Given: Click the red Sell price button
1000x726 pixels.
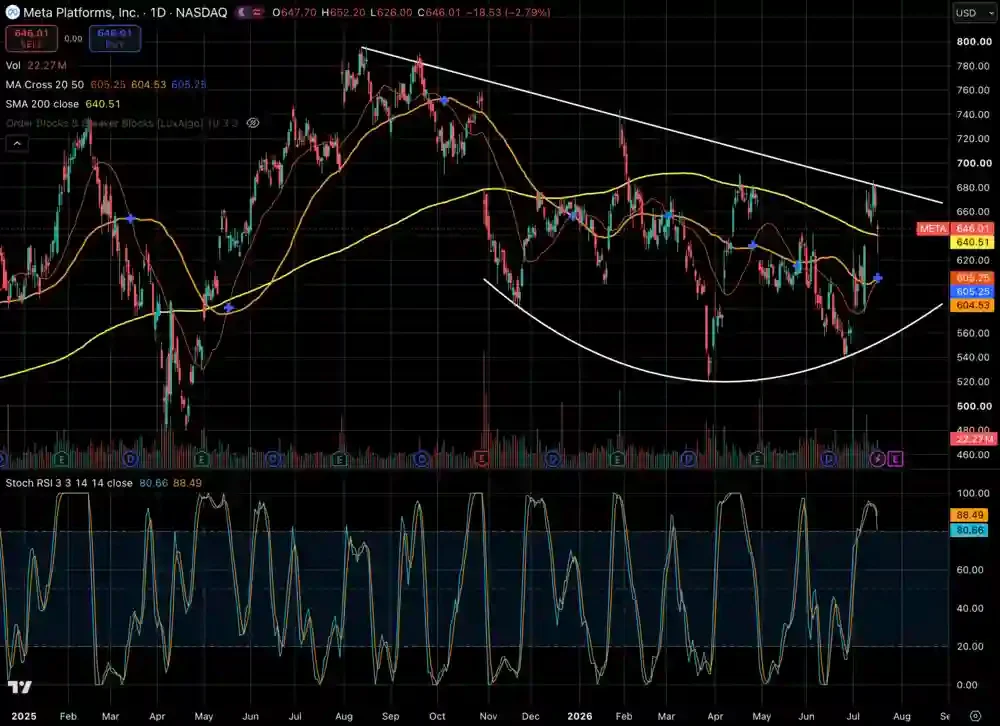Looking at the screenshot, I should point(31,38).
